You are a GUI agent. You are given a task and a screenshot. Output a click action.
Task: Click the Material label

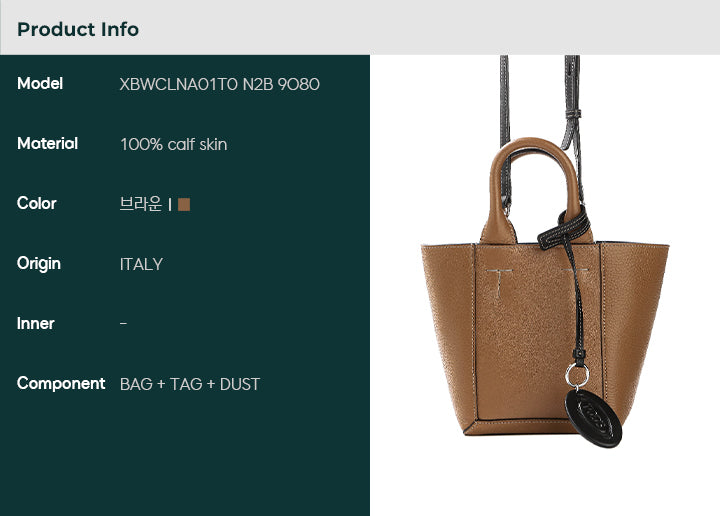[47, 144]
